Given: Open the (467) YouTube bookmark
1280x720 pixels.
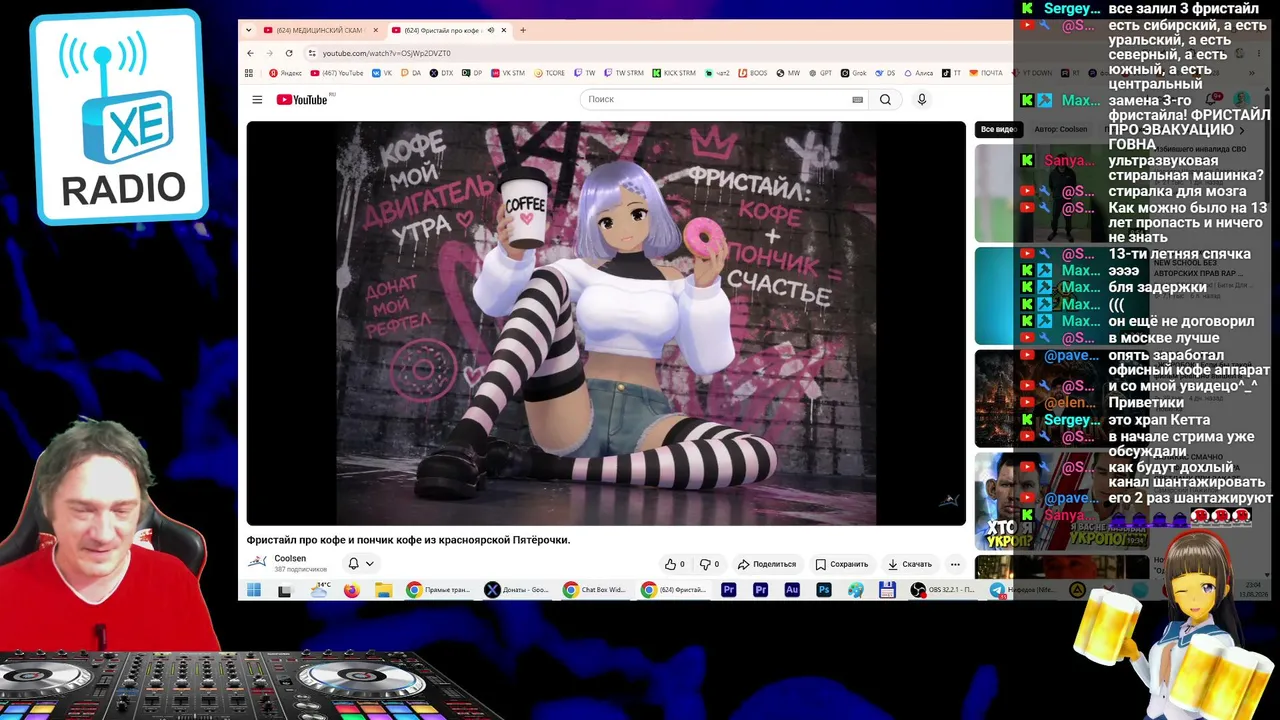Looking at the screenshot, I should [x=337, y=73].
